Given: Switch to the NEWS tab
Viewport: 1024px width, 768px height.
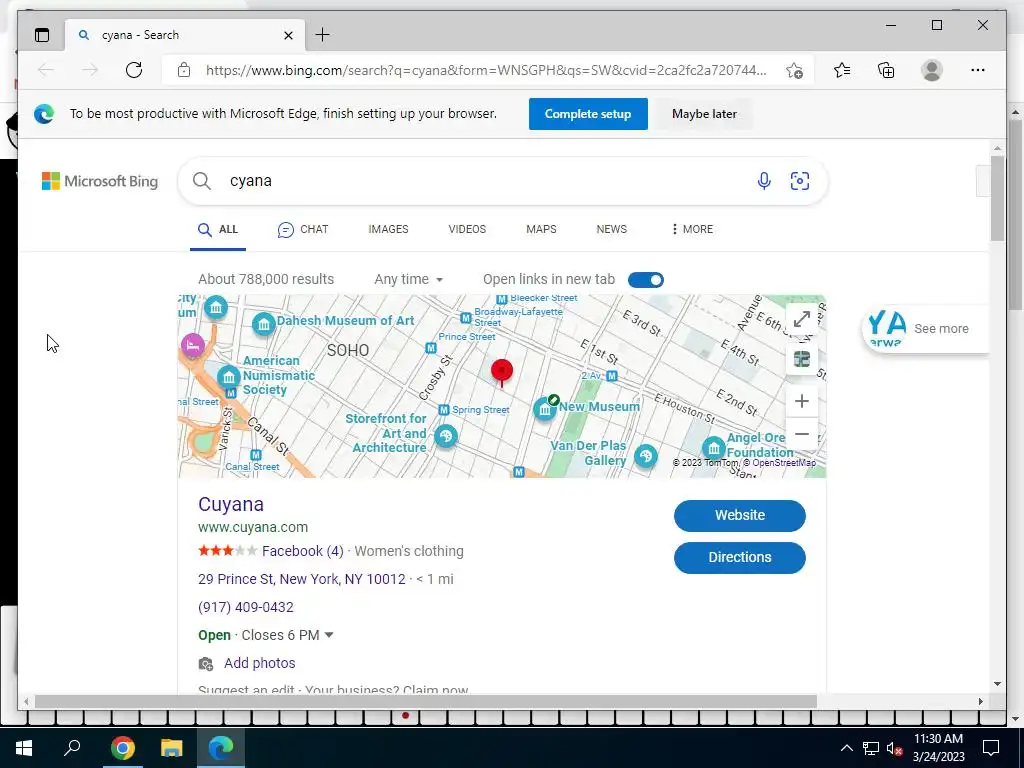Looking at the screenshot, I should [x=611, y=229].
